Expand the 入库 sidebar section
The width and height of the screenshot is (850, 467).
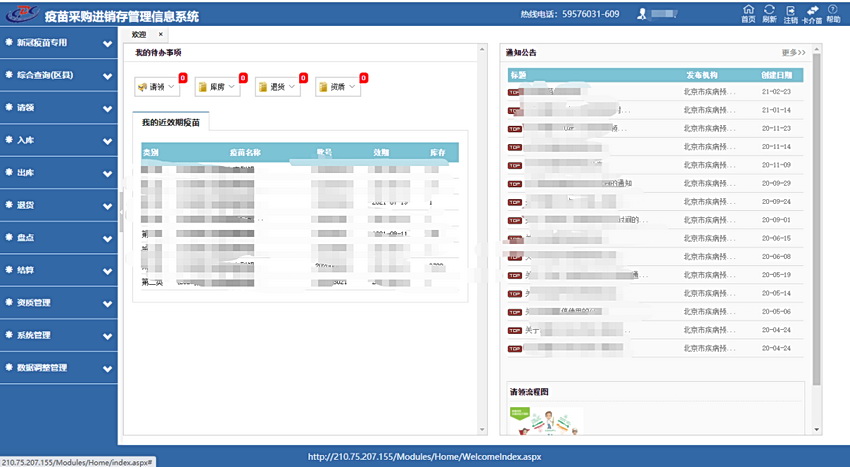pos(58,141)
